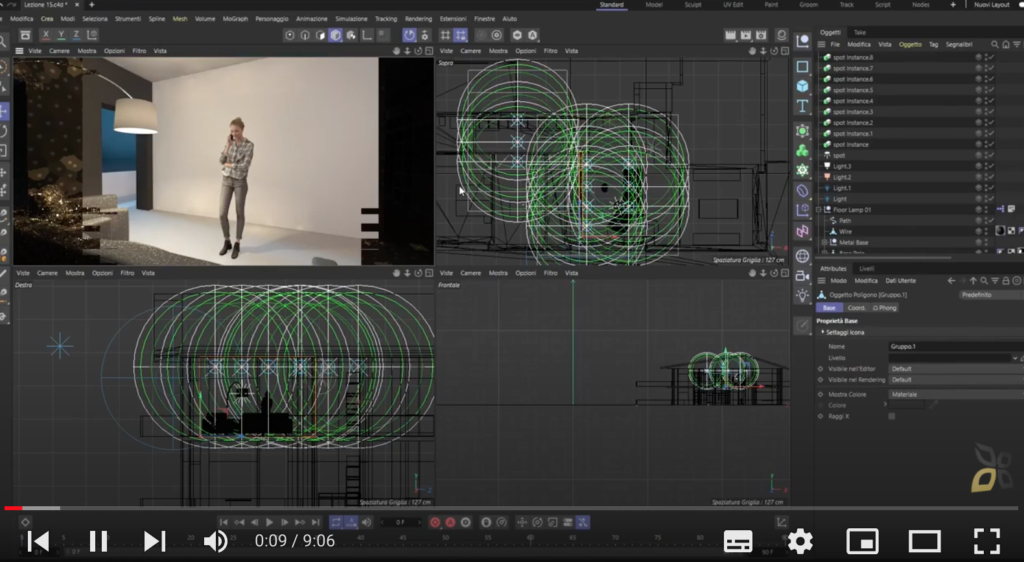
Task: Toggle timeline sound playback icon
Action: 366,522
